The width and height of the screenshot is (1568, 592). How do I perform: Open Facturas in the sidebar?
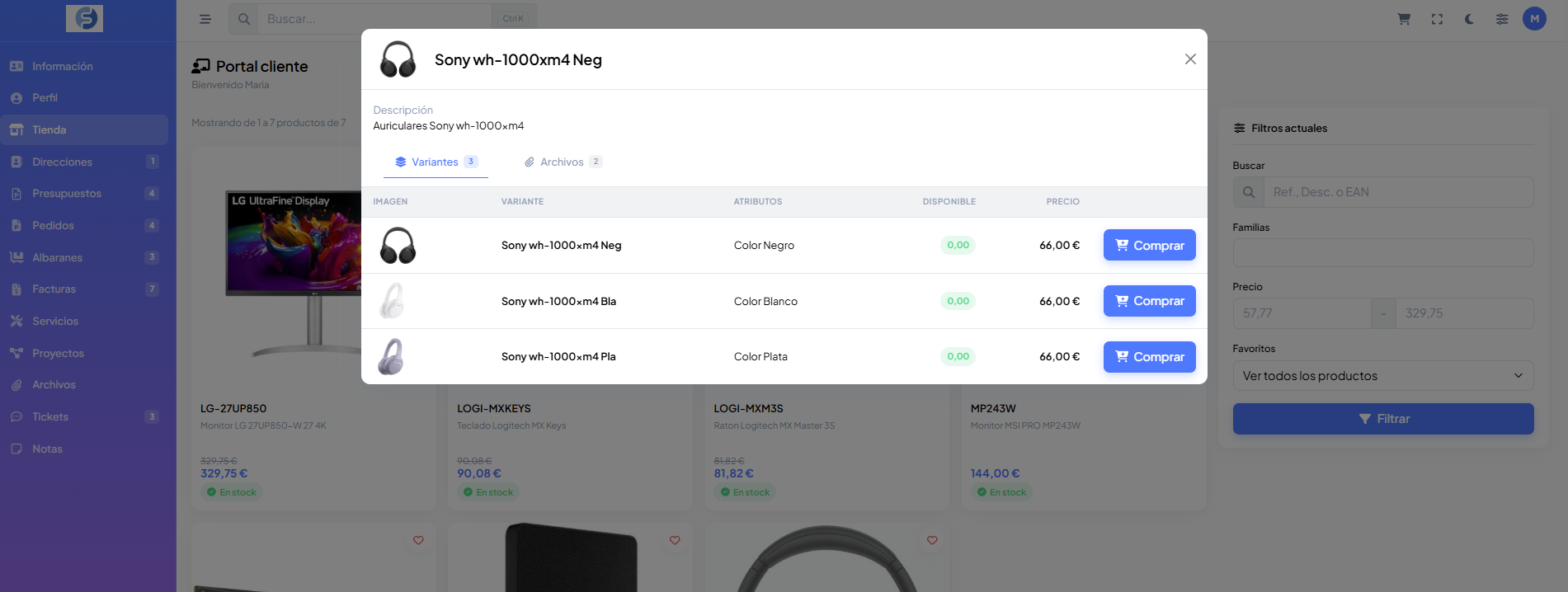pyautogui.click(x=84, y=289)
